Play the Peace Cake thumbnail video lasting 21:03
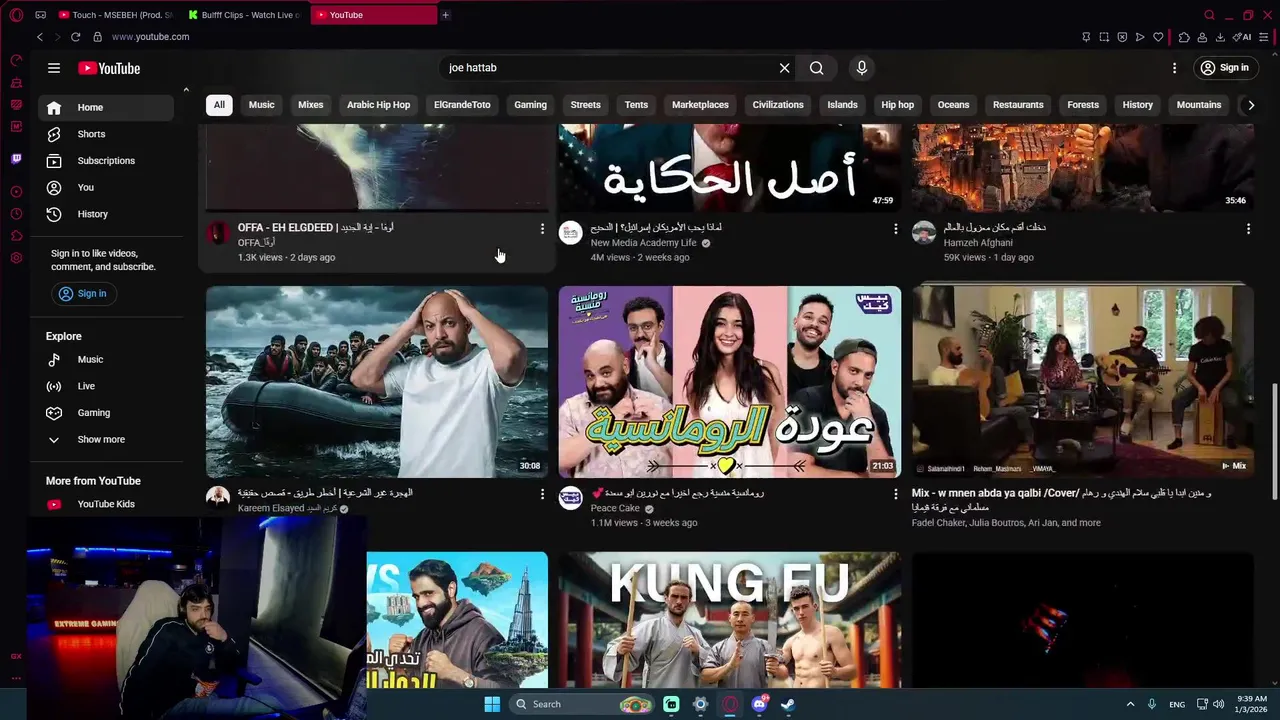The image size is (1280, 720). coord(730,382)
